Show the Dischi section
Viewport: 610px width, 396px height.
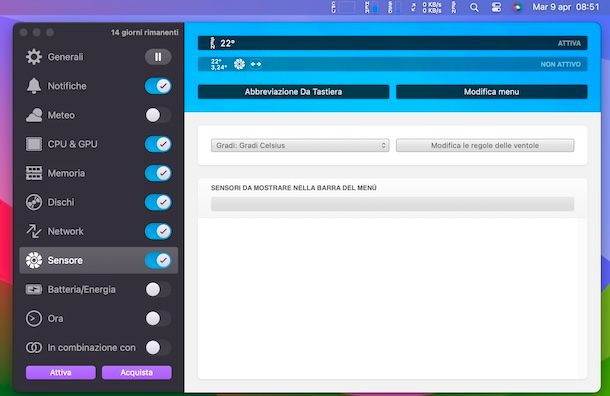(61, 202)
